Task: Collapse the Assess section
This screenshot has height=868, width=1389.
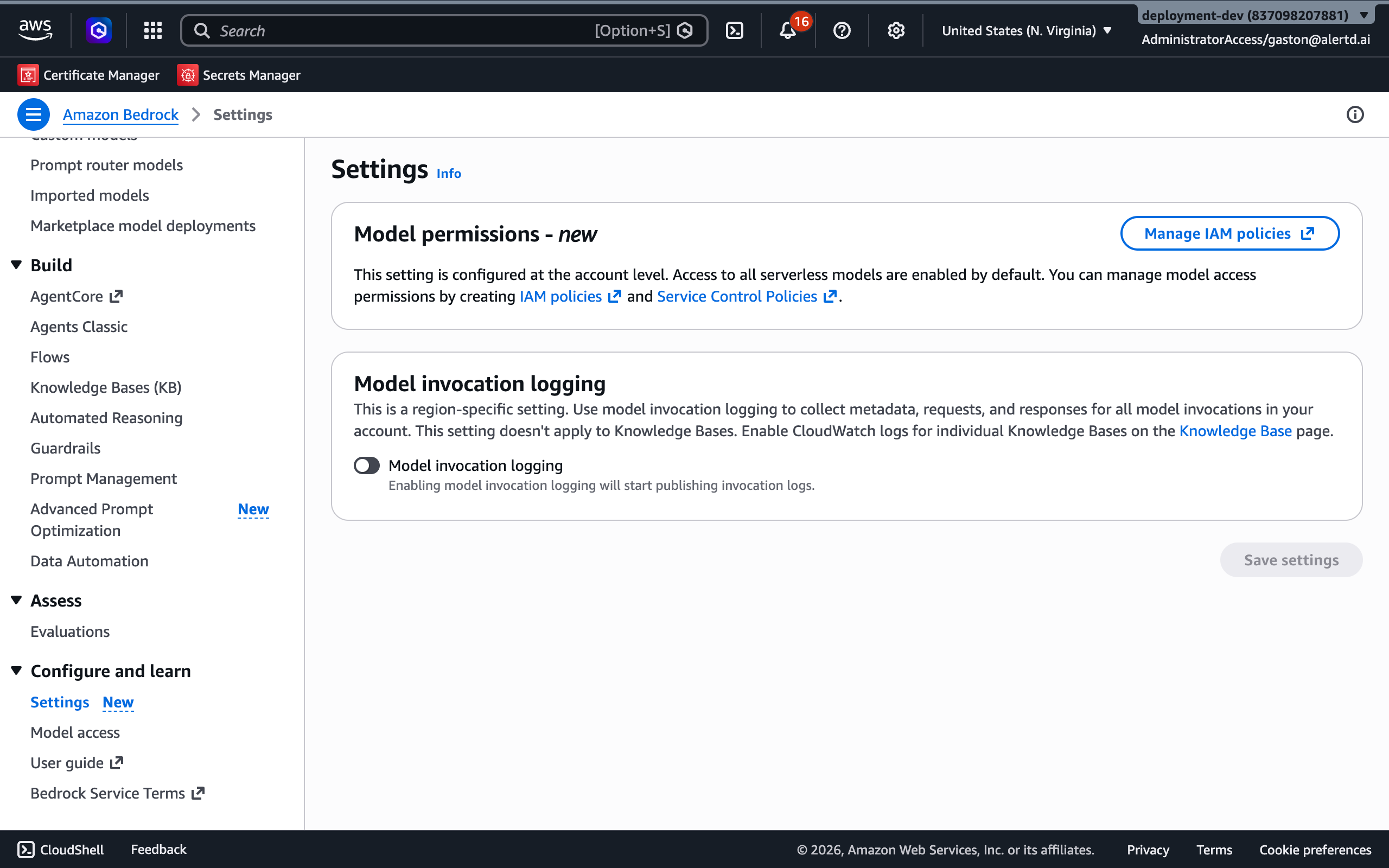Action: click(17, 601)
